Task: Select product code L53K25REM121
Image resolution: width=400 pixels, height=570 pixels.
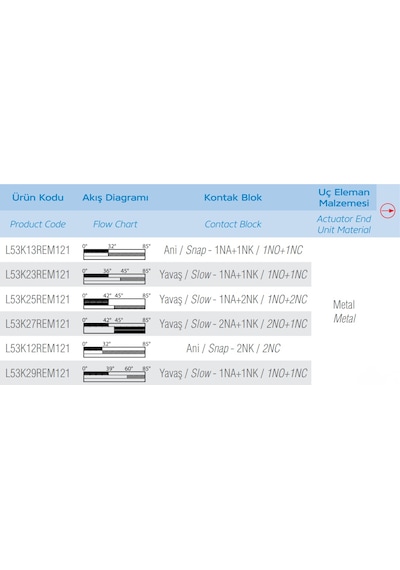Action: click(37, 299)
